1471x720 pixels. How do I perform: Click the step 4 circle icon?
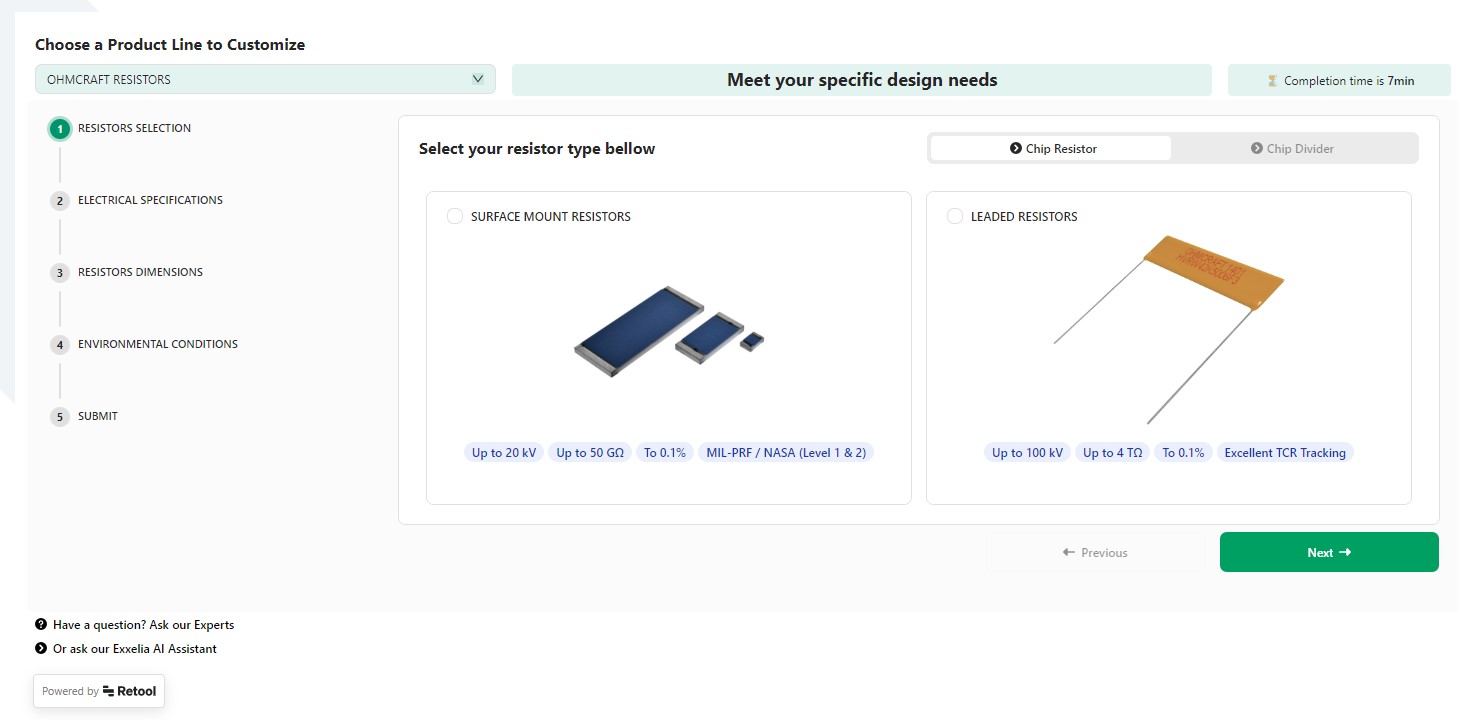click(60, 345)
